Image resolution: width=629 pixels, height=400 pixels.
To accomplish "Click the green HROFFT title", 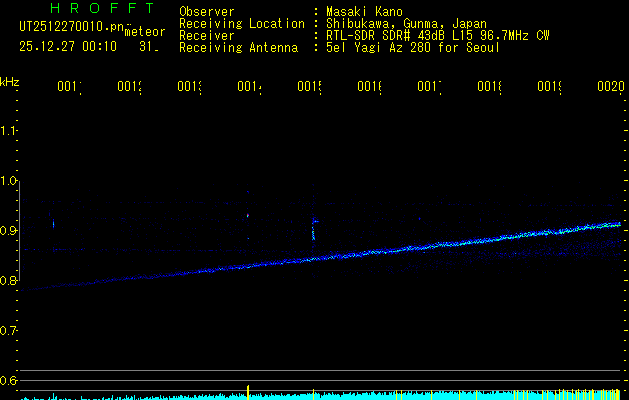I will coord(102,8).
